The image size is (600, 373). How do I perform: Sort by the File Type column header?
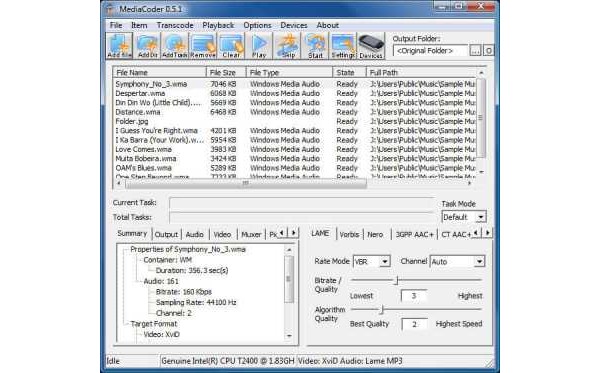point(289,72)
